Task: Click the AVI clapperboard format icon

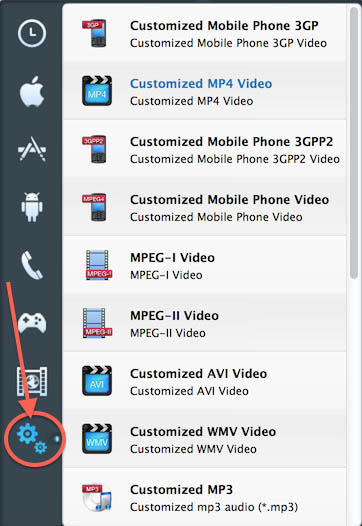Action: point(97,381)
